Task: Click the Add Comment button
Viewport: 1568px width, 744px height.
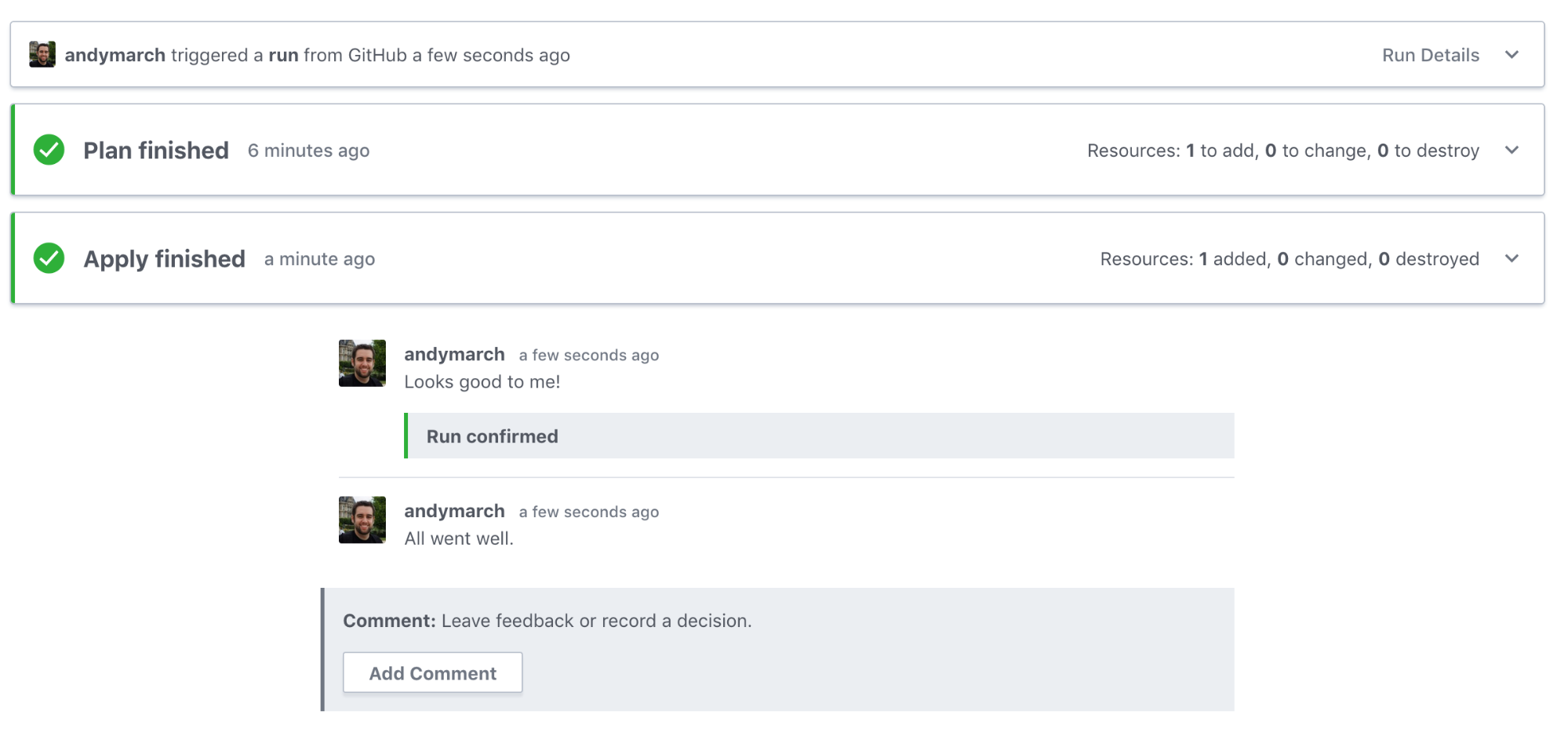Action: click(x=432, y=673)
